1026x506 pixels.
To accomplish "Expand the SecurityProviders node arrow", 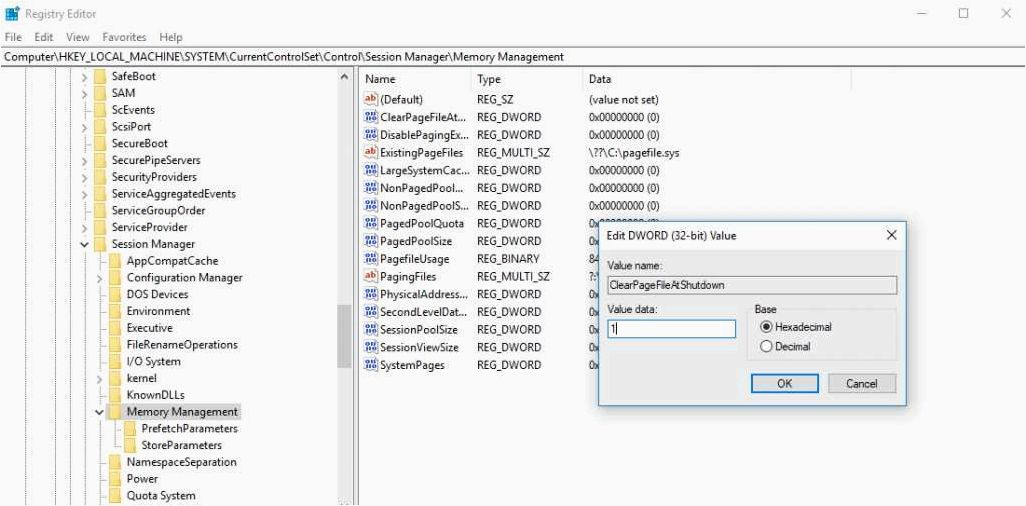I will [x=84, y=177].
